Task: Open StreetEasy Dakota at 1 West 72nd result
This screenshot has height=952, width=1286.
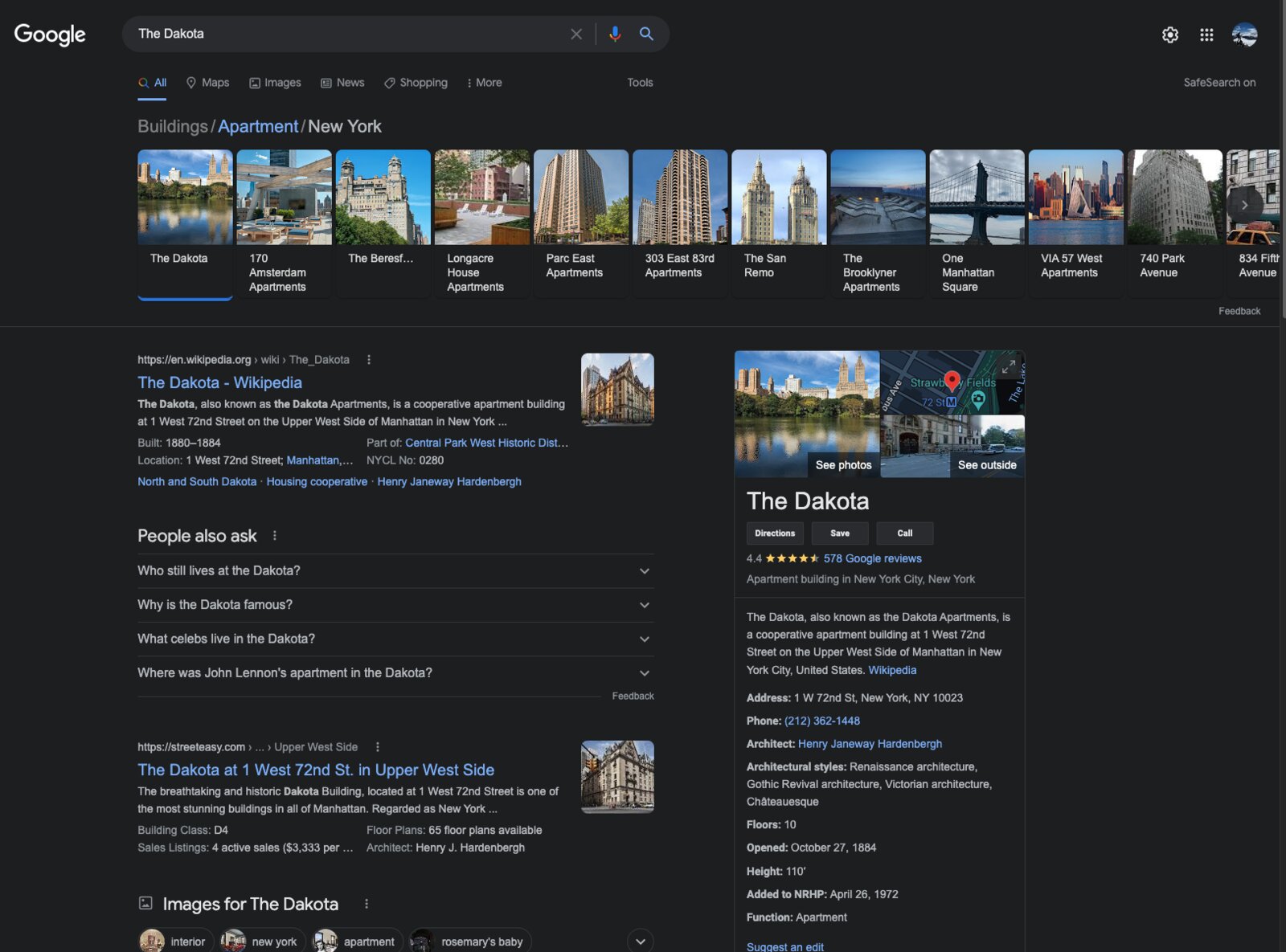Action: coord(316,770)
